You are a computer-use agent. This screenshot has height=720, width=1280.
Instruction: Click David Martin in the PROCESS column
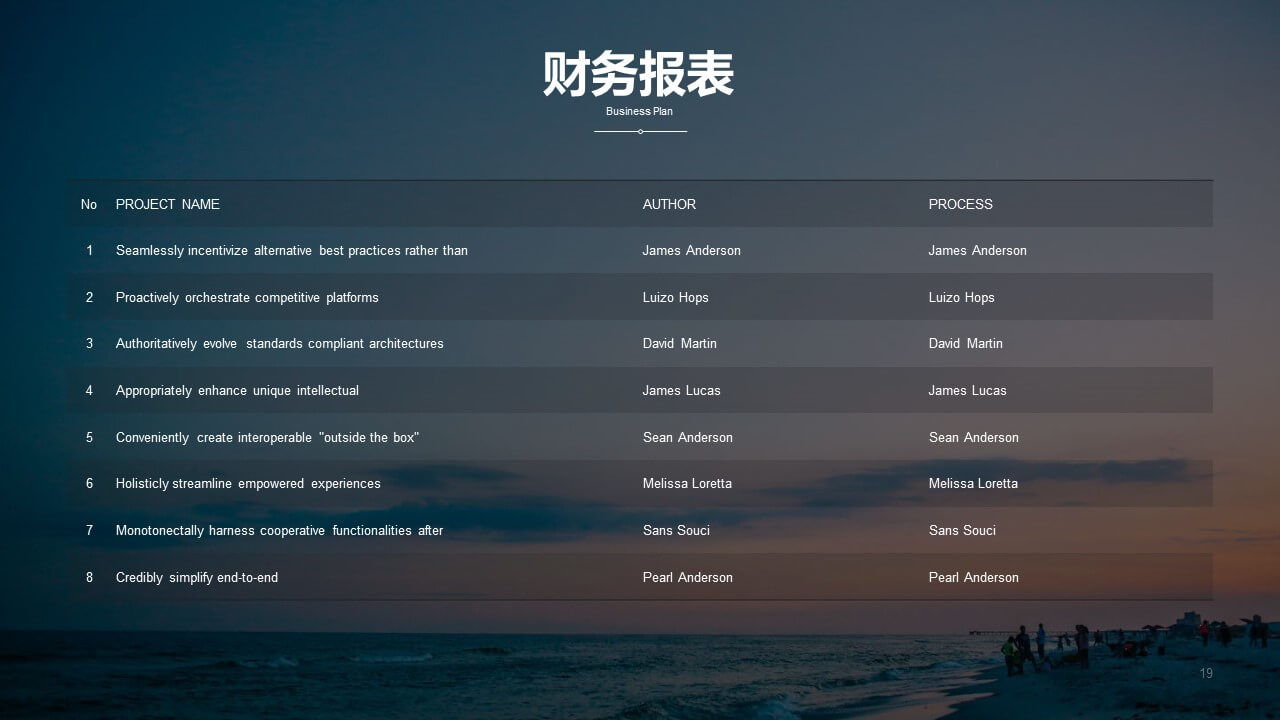coord(966,344)
